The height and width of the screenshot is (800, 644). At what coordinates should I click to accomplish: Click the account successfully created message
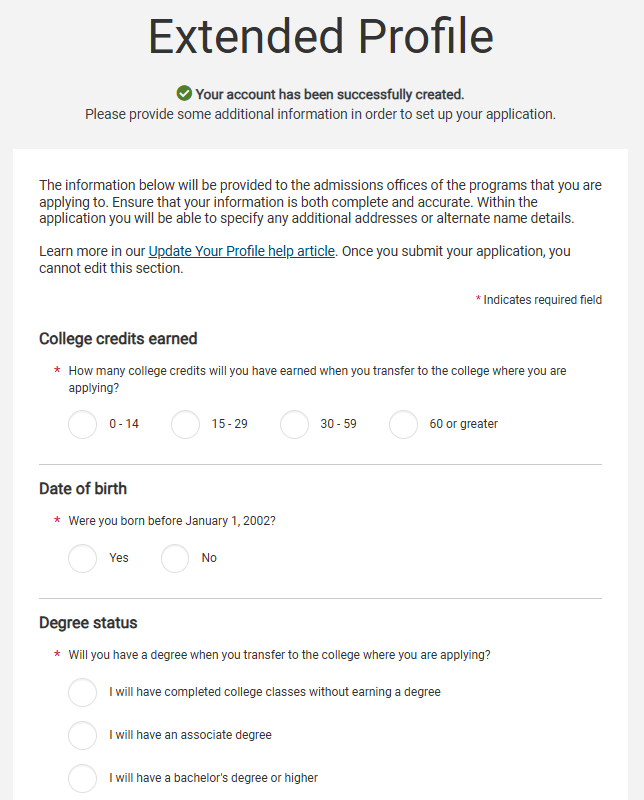click(x=329, y=94)
